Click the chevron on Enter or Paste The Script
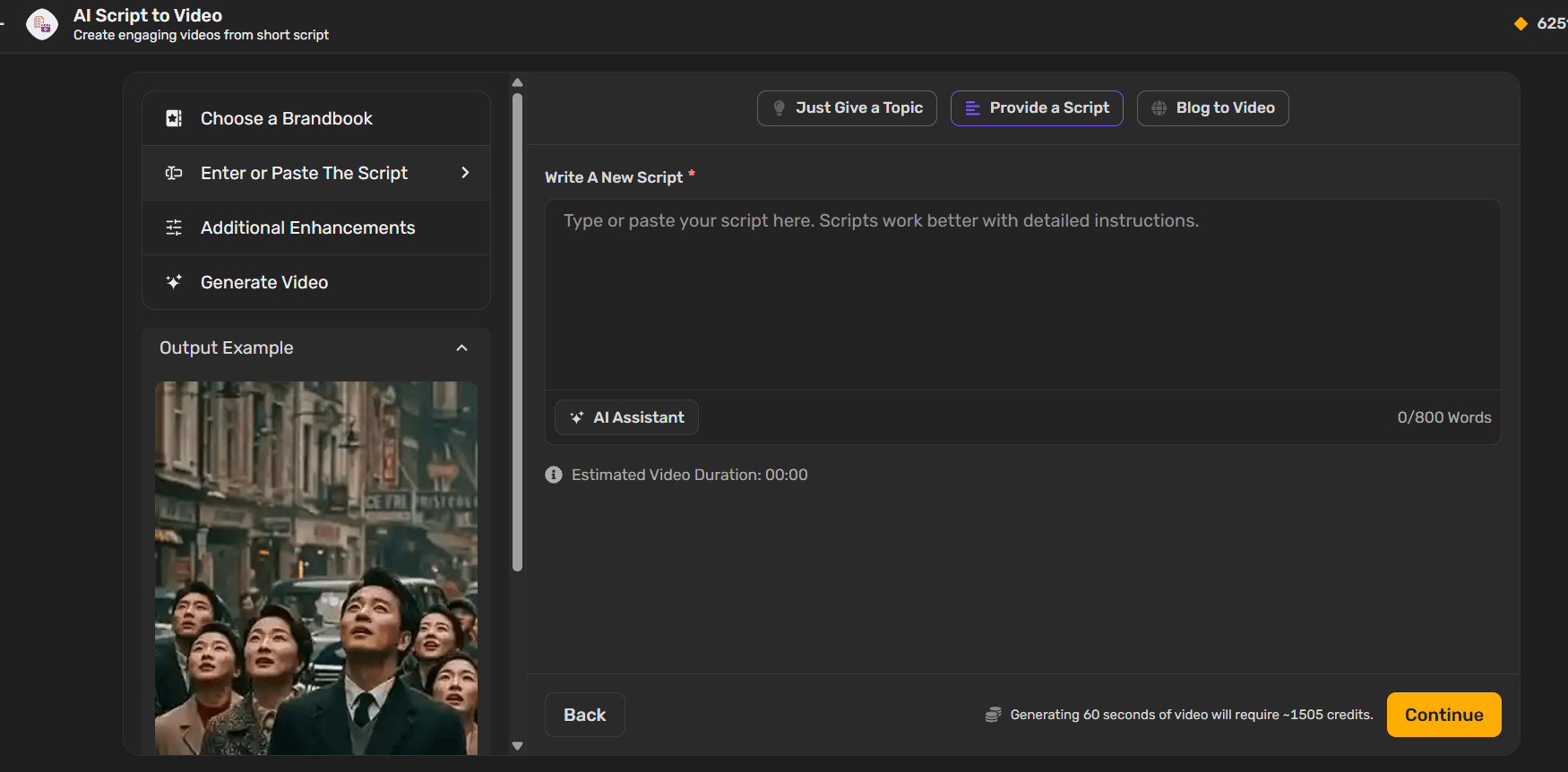 [x=465, y=173]
